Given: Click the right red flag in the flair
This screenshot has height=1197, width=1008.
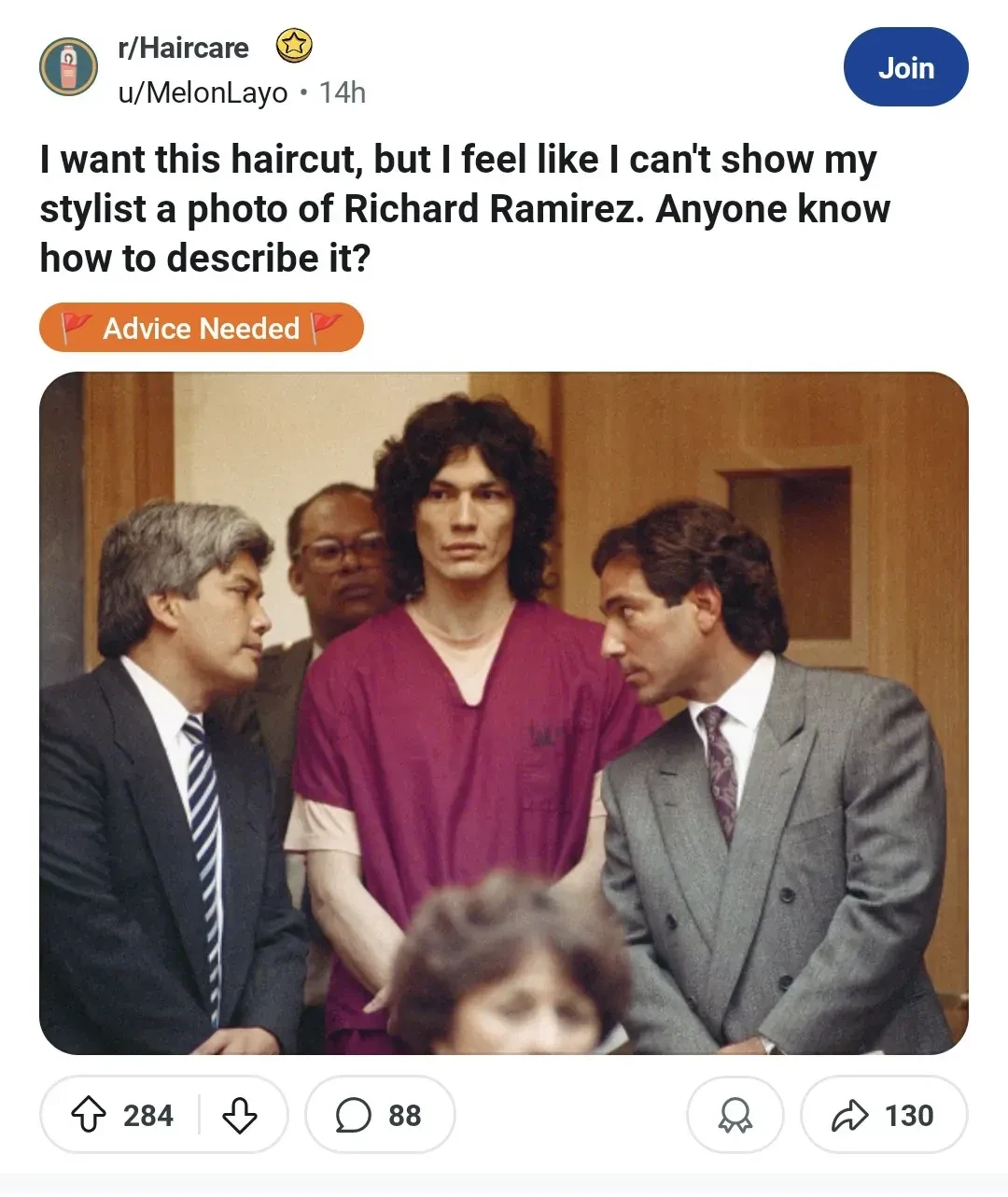Looking at the screenshot, I should point(326,328).
